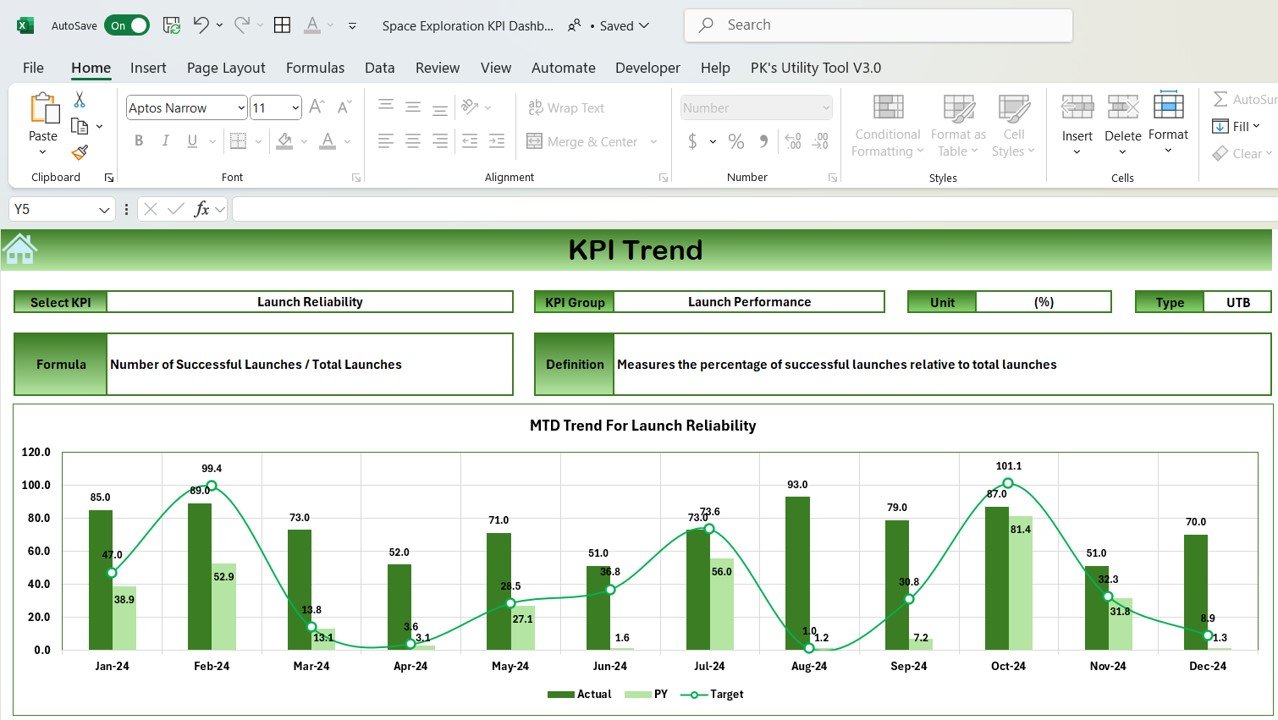Toggle Wrap Text
Image resolution: width=1278 pixels, height=720 pixels.
[x=565, y=108]
